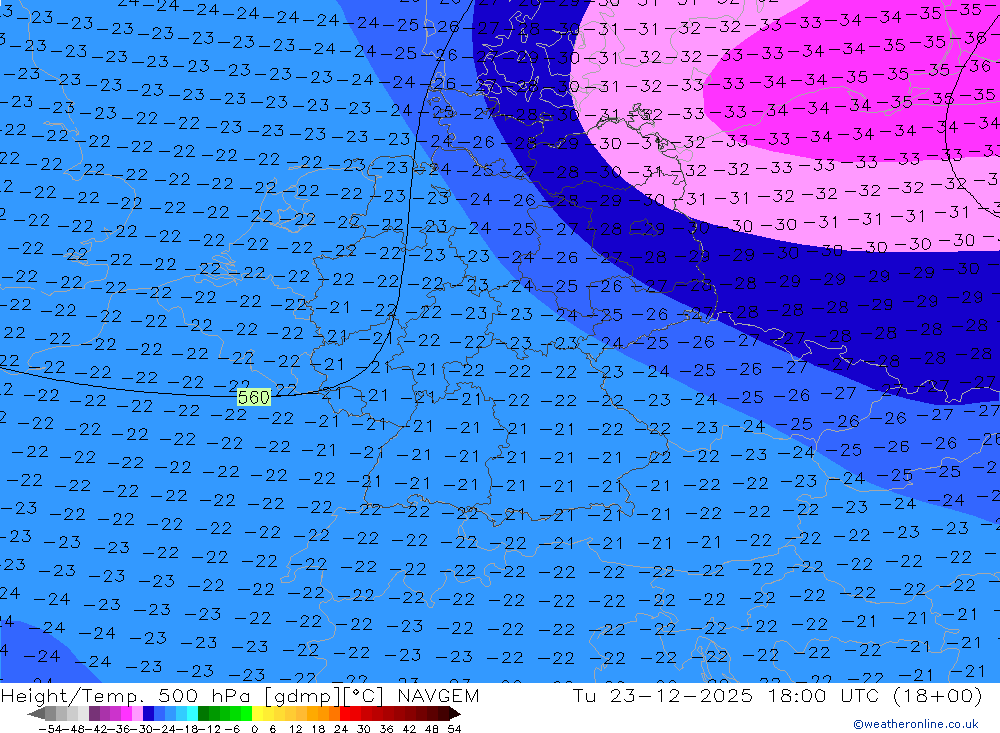This screenshot has height=733, width=1000.
Task: Click the bright magenta swatch in the color scale
Action: click(x=126, y=713)
